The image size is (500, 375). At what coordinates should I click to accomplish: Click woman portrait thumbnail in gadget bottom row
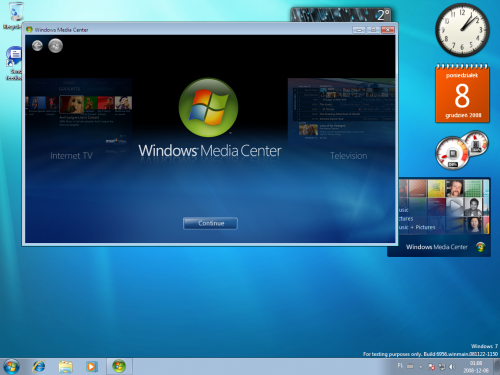[474, 225]
